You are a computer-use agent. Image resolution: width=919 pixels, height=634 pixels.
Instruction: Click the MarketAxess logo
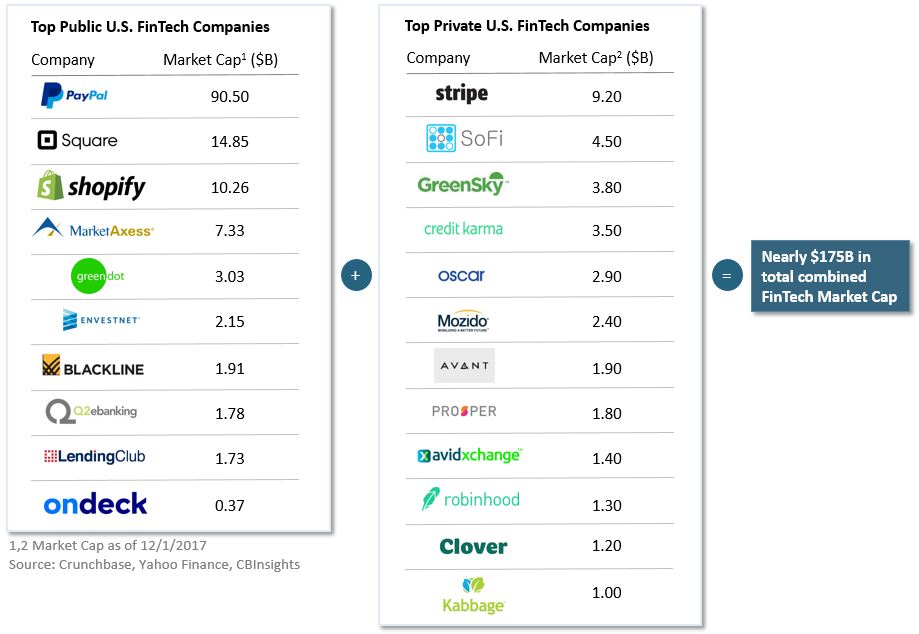pyautogui.click(x=92, y=230)
